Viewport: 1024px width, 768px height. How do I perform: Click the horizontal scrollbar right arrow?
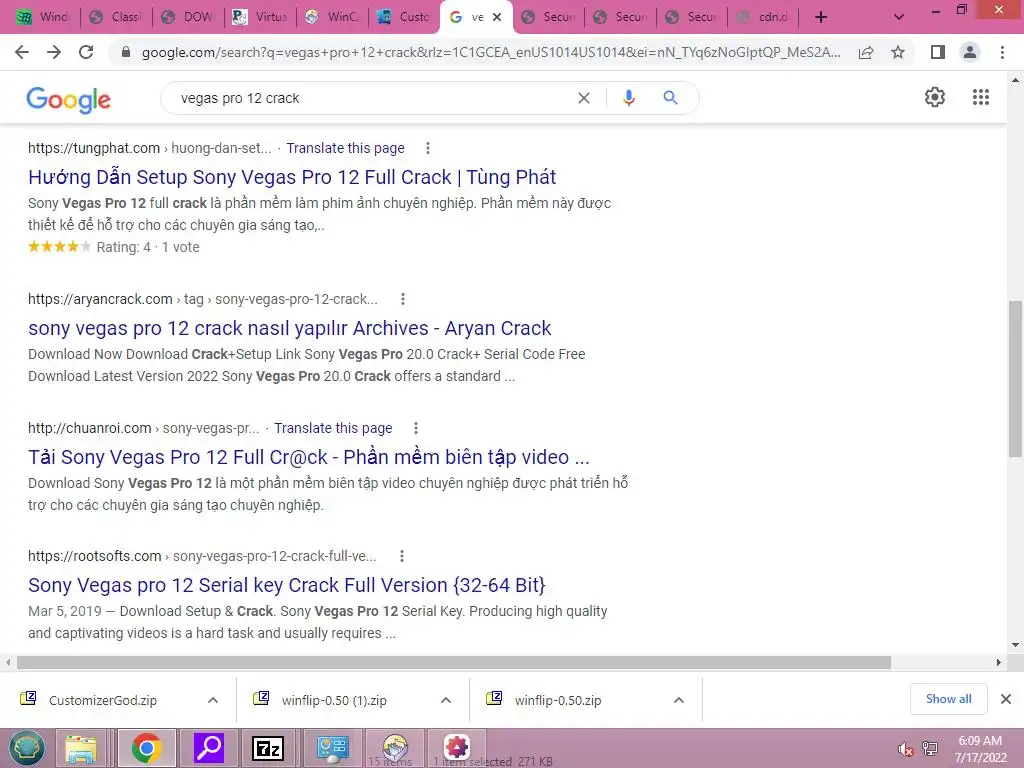999,662
